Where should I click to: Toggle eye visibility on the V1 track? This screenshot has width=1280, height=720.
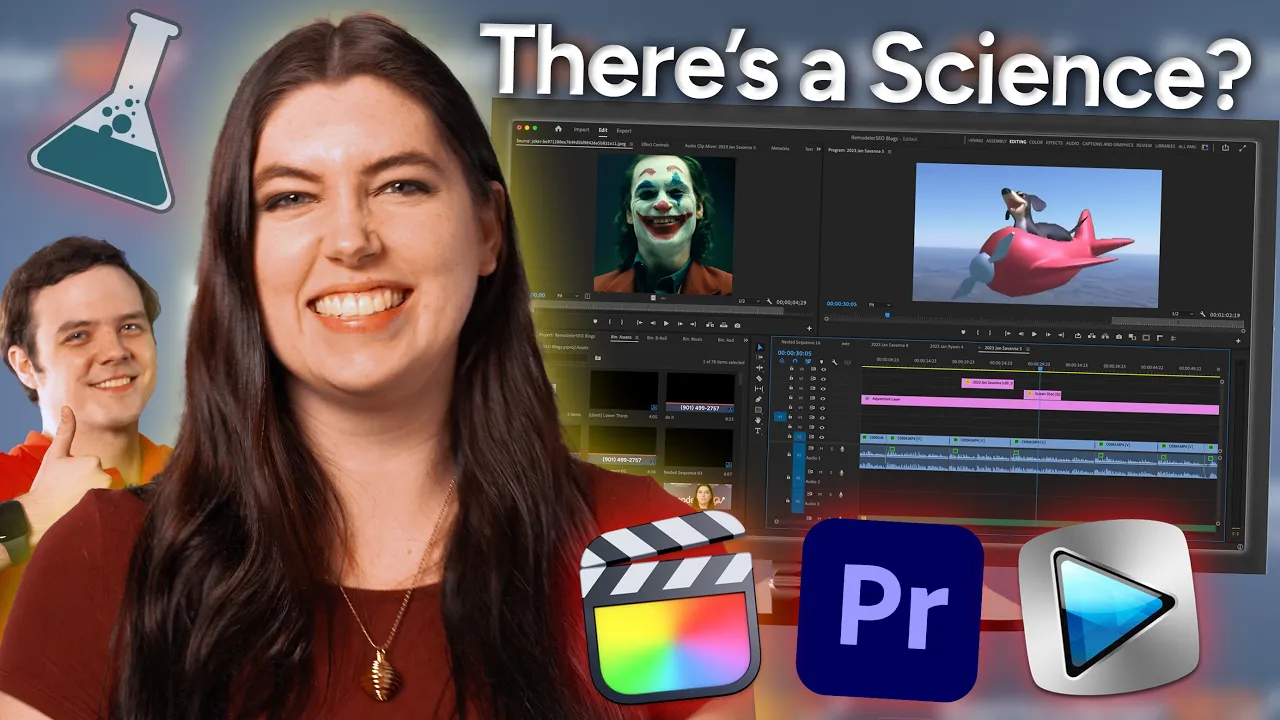[x=822, y=437]
